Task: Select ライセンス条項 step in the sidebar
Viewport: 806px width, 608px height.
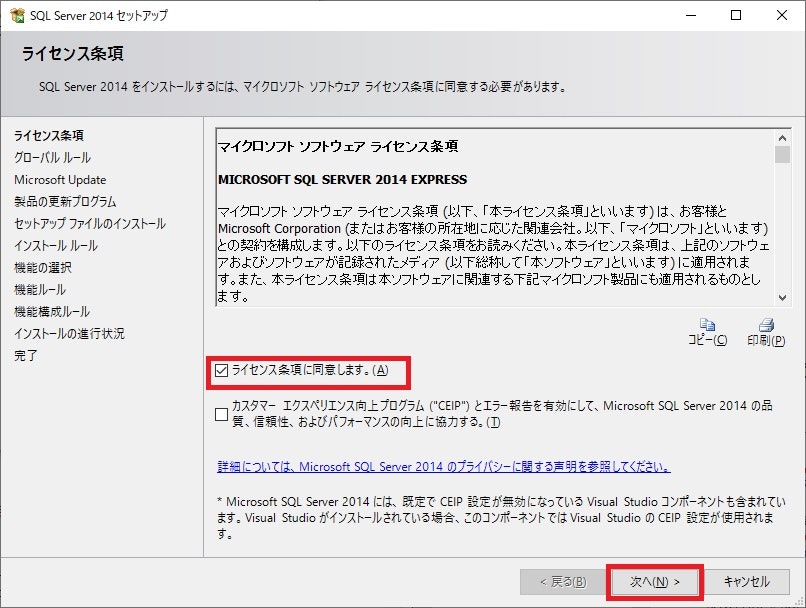Action: point(49,136)
